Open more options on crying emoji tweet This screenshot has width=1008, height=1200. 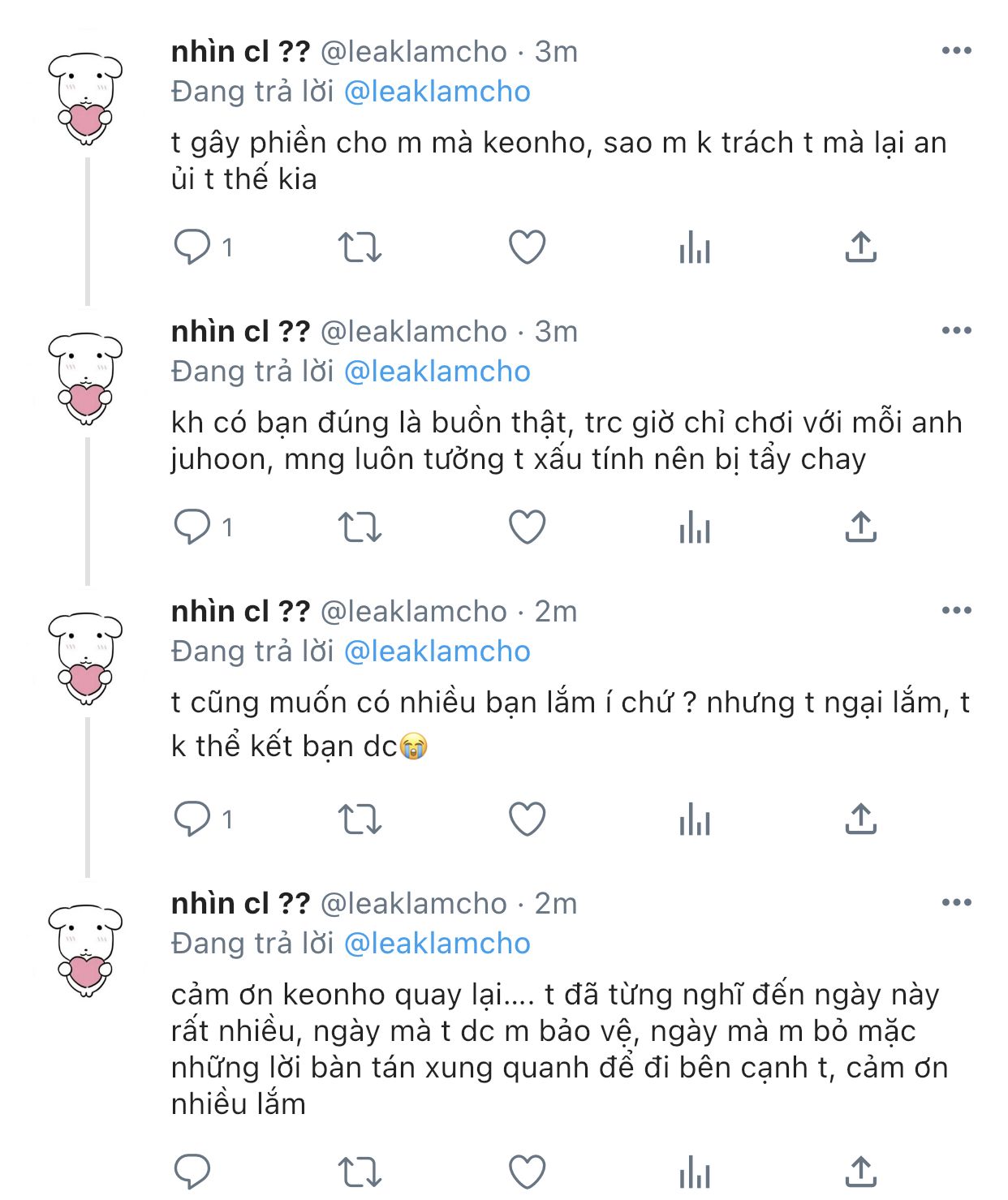coord(957,610)
